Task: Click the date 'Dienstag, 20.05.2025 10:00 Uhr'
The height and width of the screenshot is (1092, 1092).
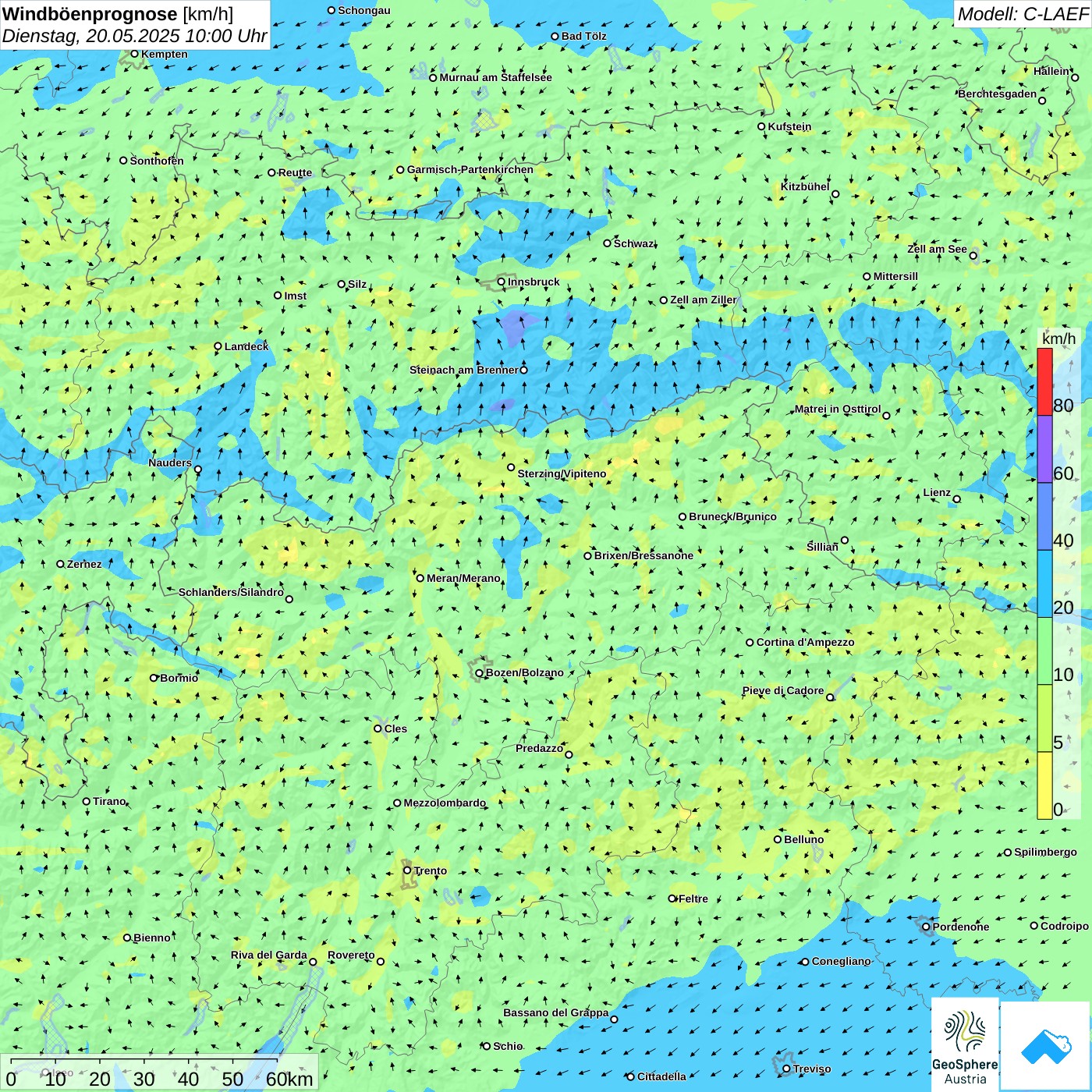Action: [135, 37]
